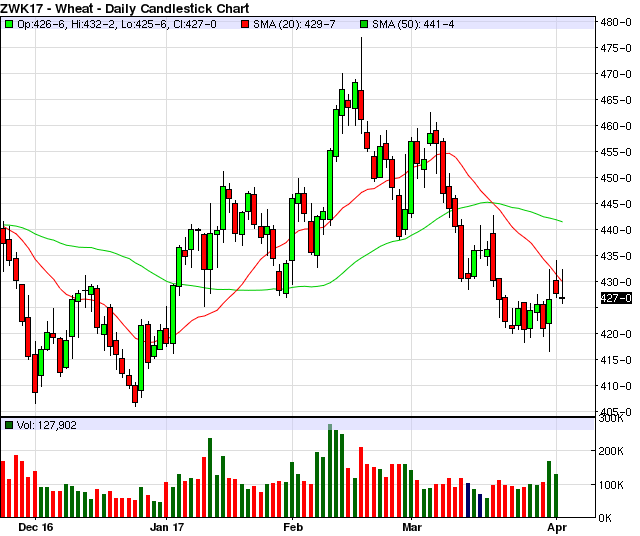Click the 415-0 price axis label

(616, 360)
